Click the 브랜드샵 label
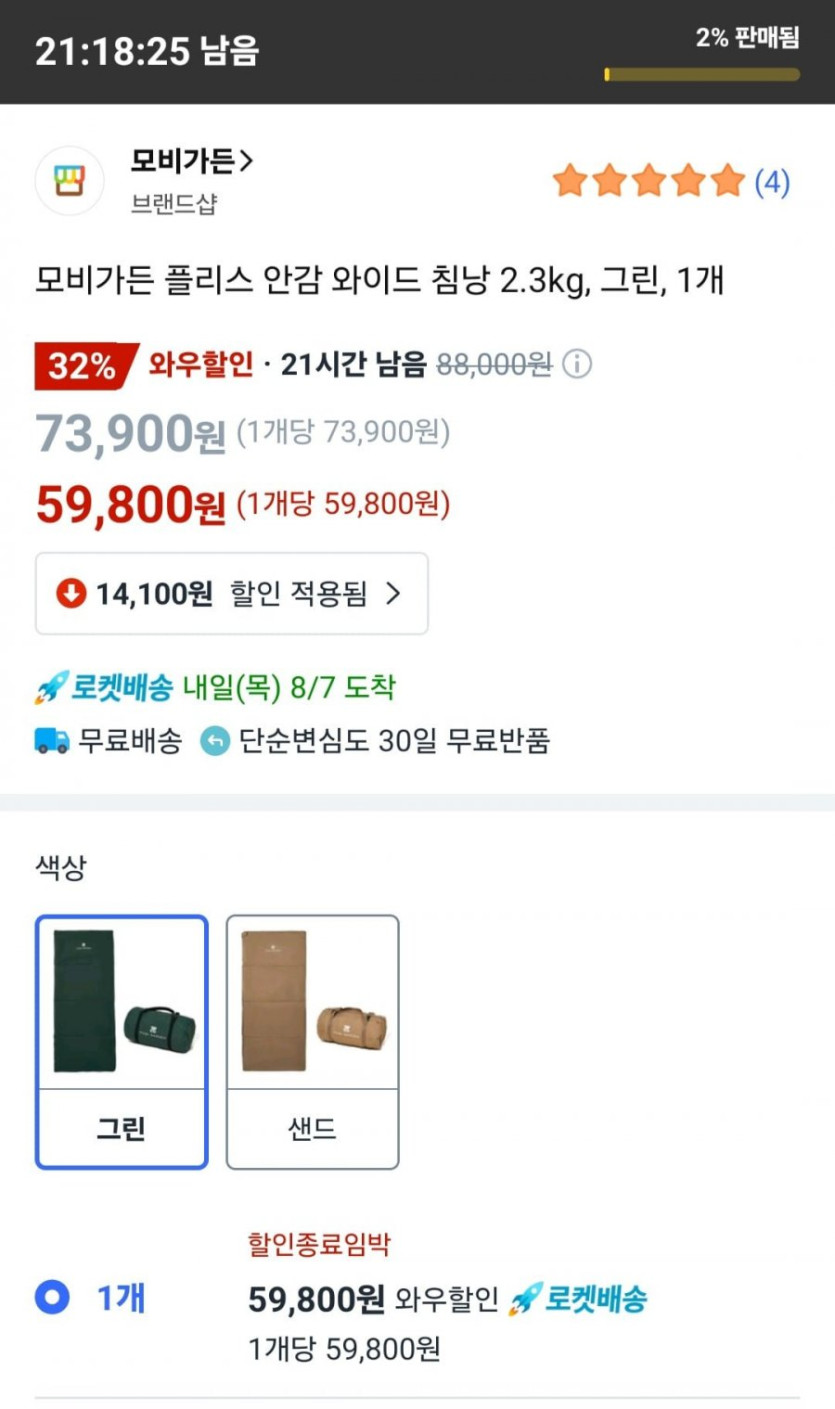This screenshot has width=835, height=1409. [x=174, y=204]
